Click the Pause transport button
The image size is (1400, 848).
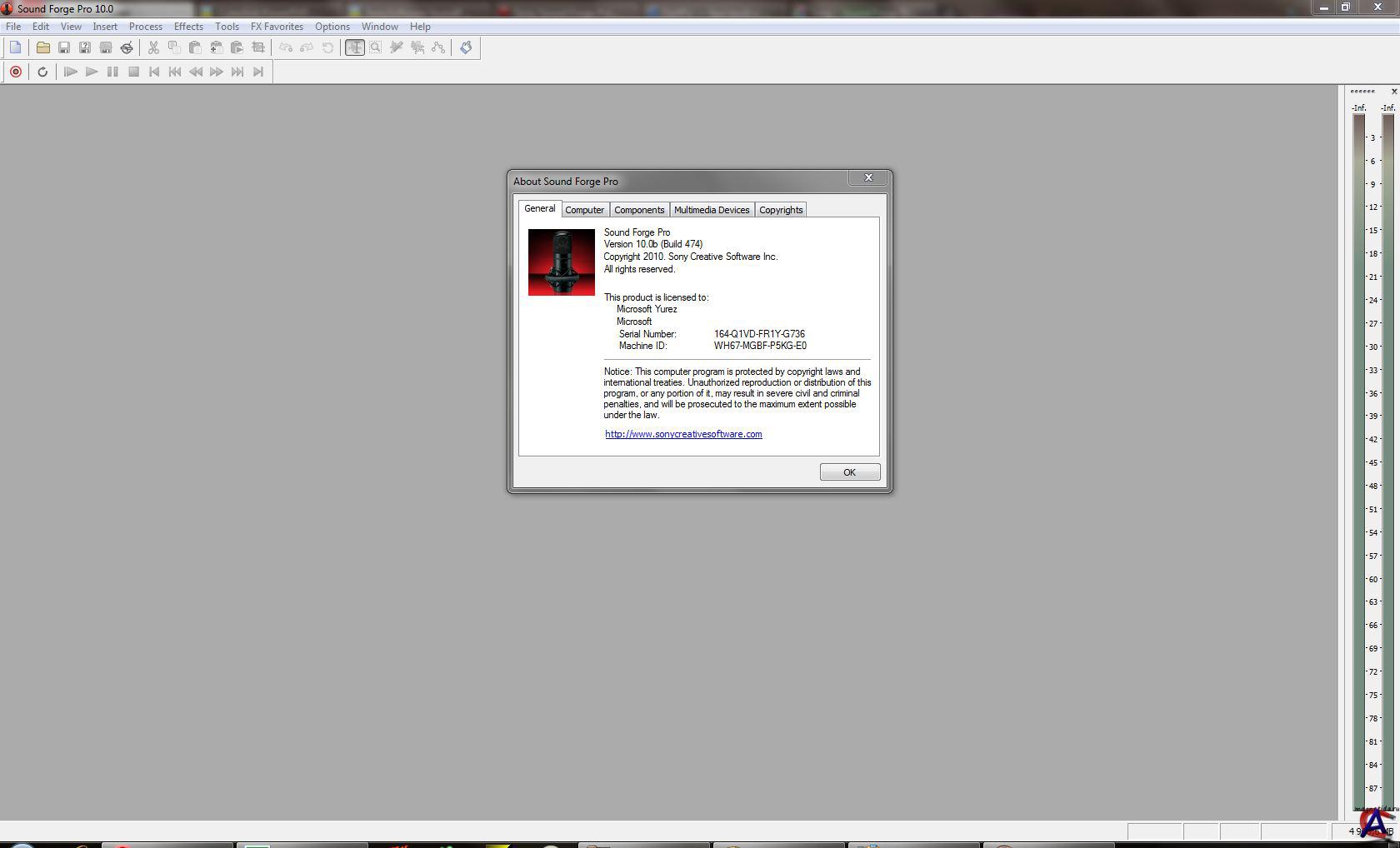[112, 72]
